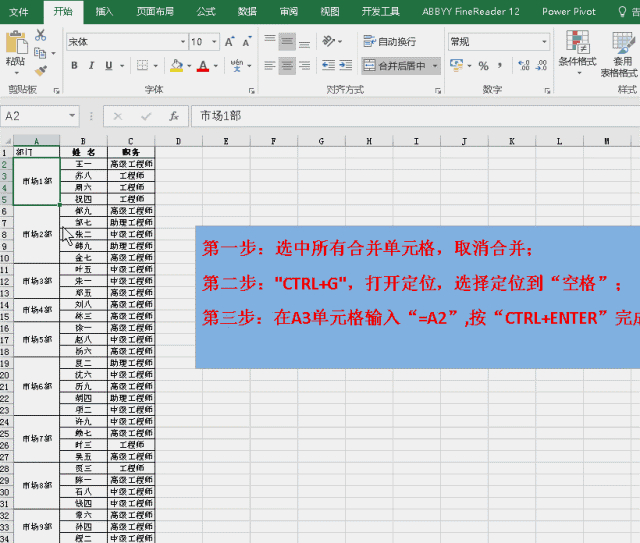Toggle center horizontal alignment
The width and height of the screenshot is (640, 543).
287,65
